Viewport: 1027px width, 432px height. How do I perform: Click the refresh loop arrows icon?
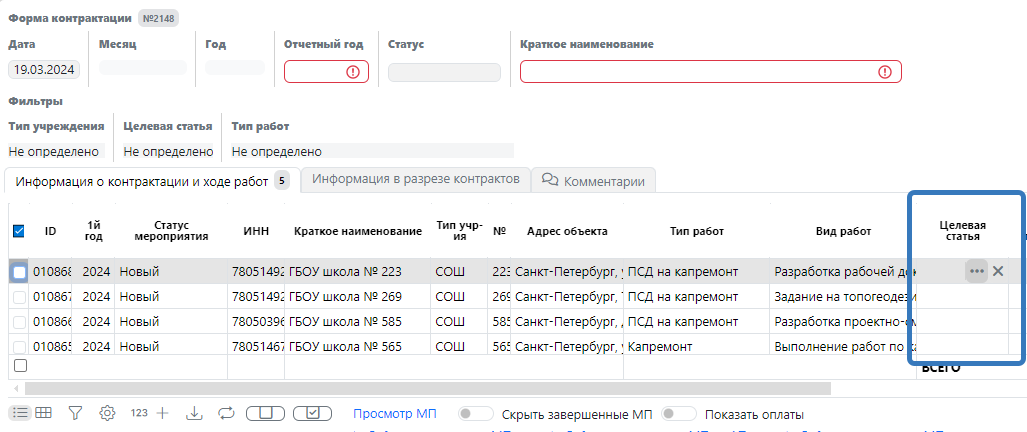[x=225, y=413]
